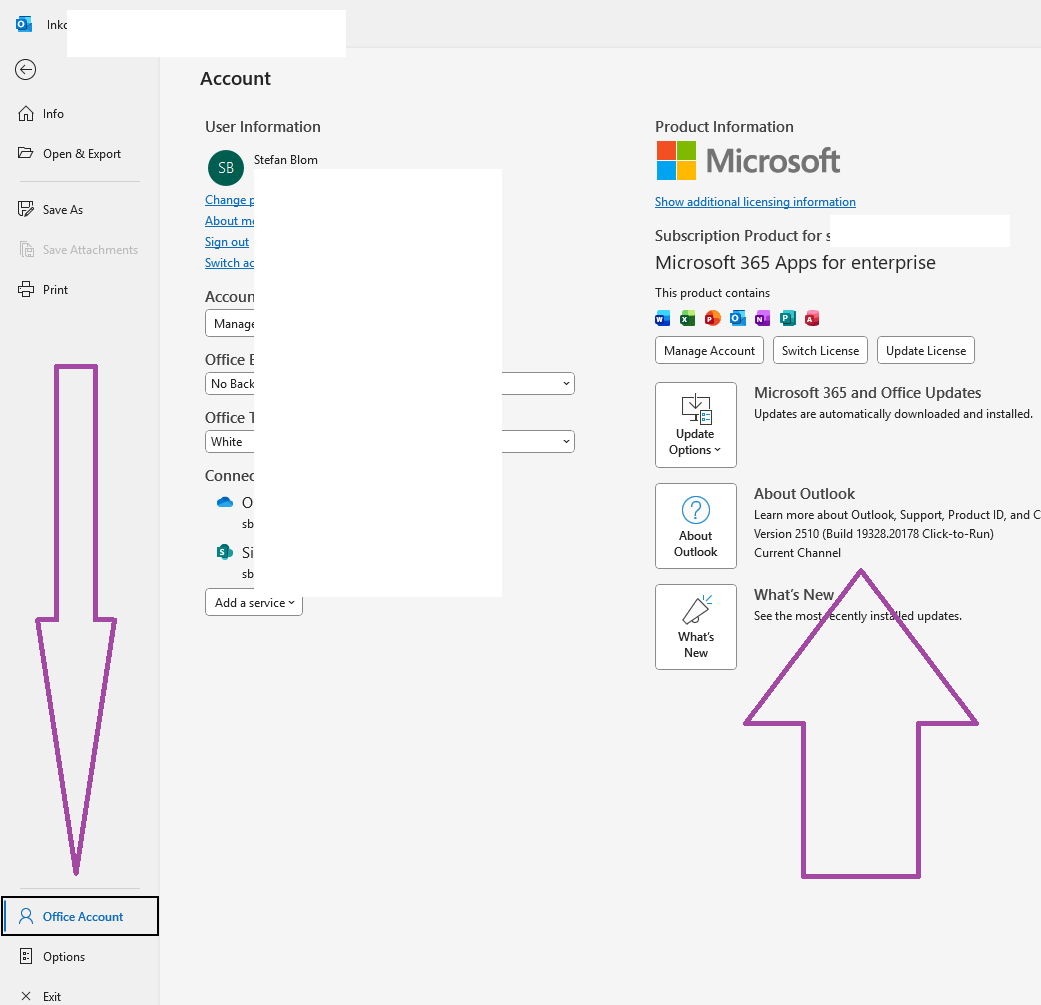1041x1005 pixels.
Task: Click the Publisher icon in product list
Action: coord(787,319)
